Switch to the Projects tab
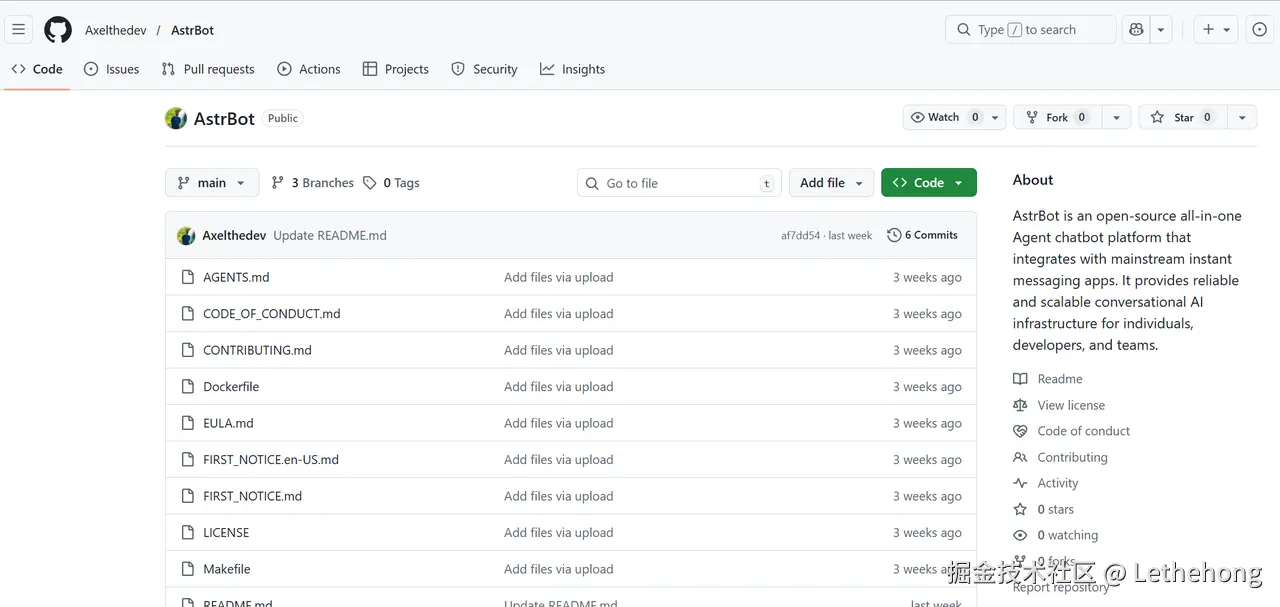Viewport: 1280px width, 607px height. 396,69
